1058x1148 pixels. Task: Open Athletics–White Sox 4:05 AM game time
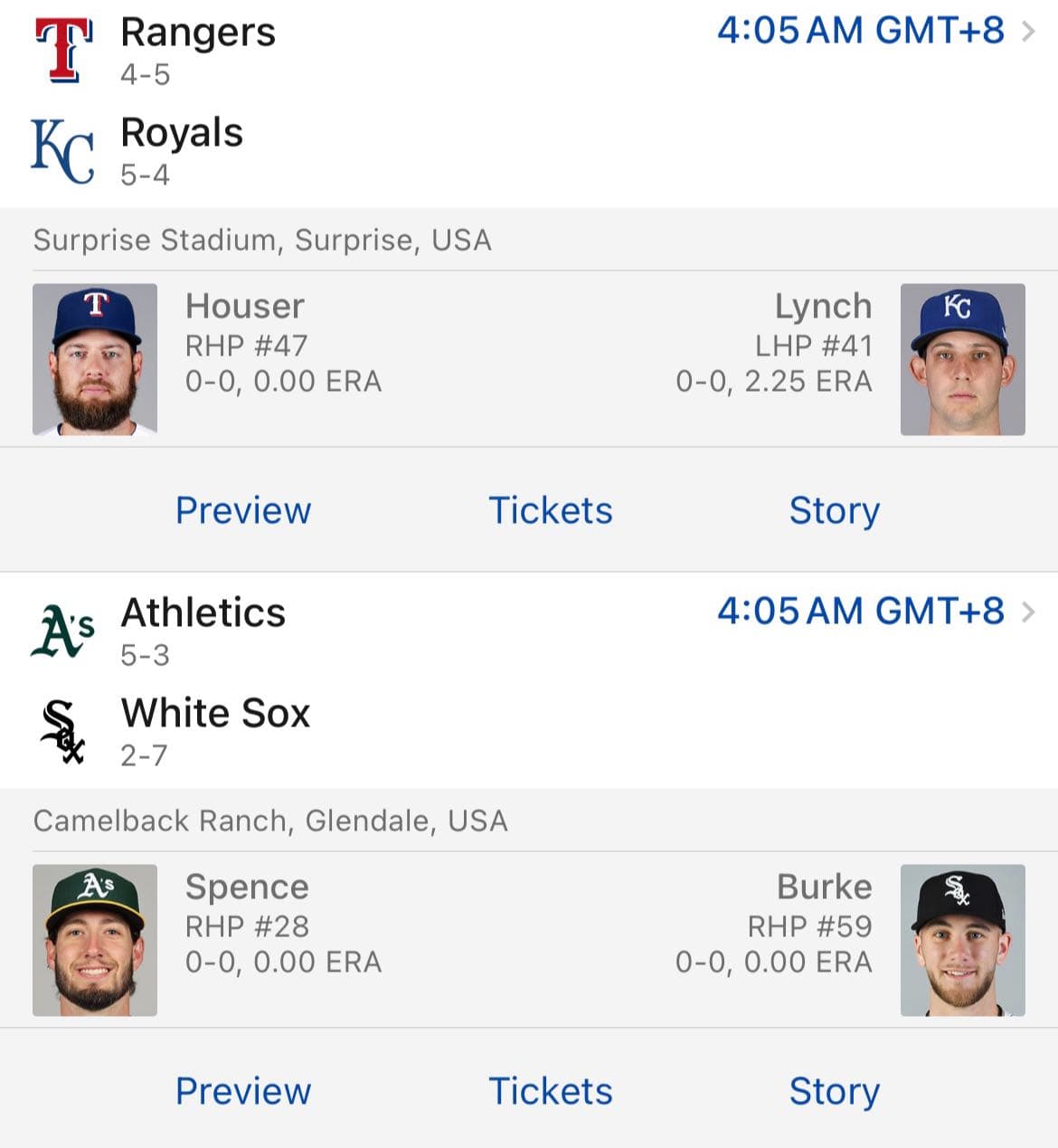coord(860,612)
